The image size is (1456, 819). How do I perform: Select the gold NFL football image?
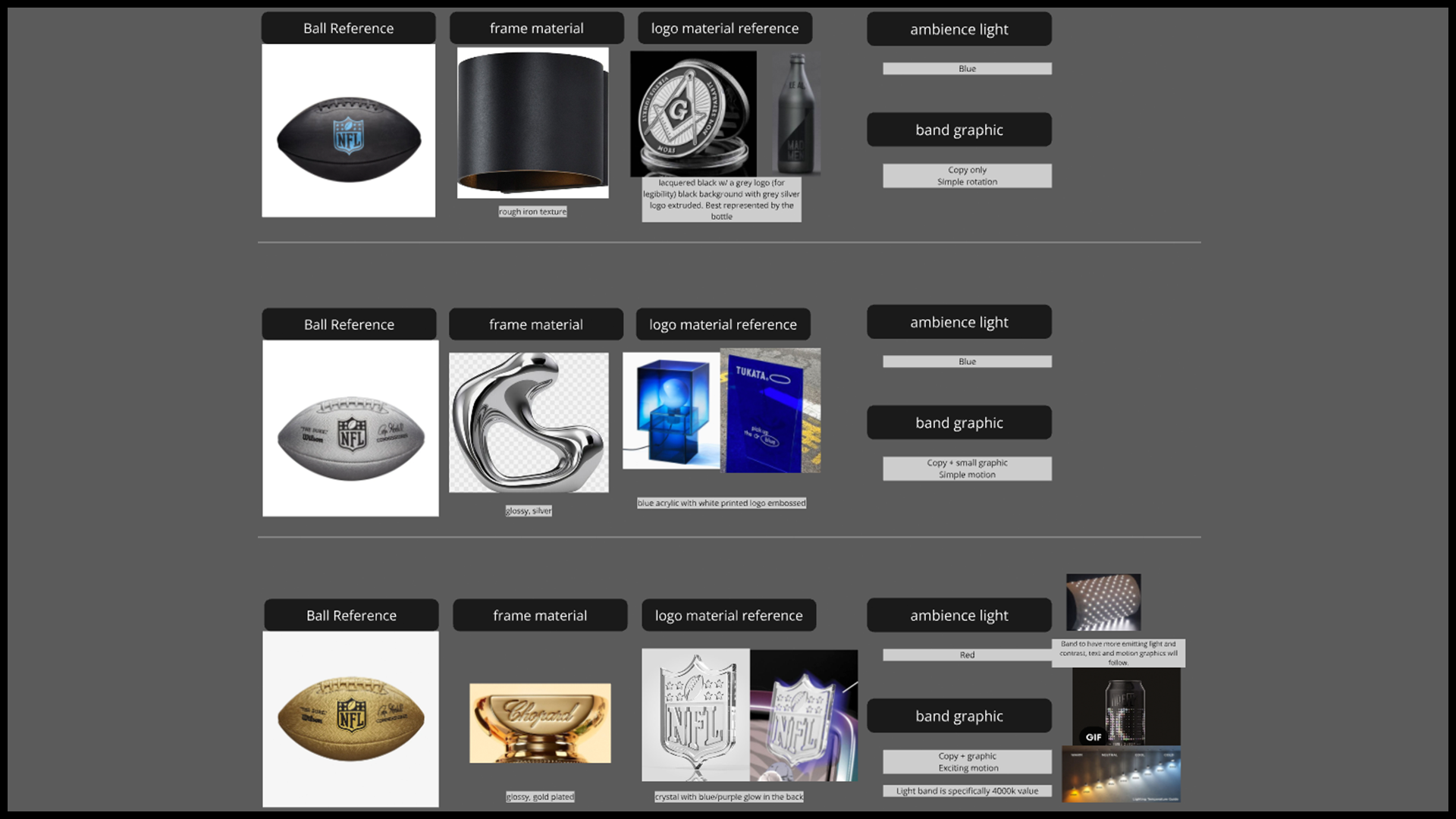point(350,717)
